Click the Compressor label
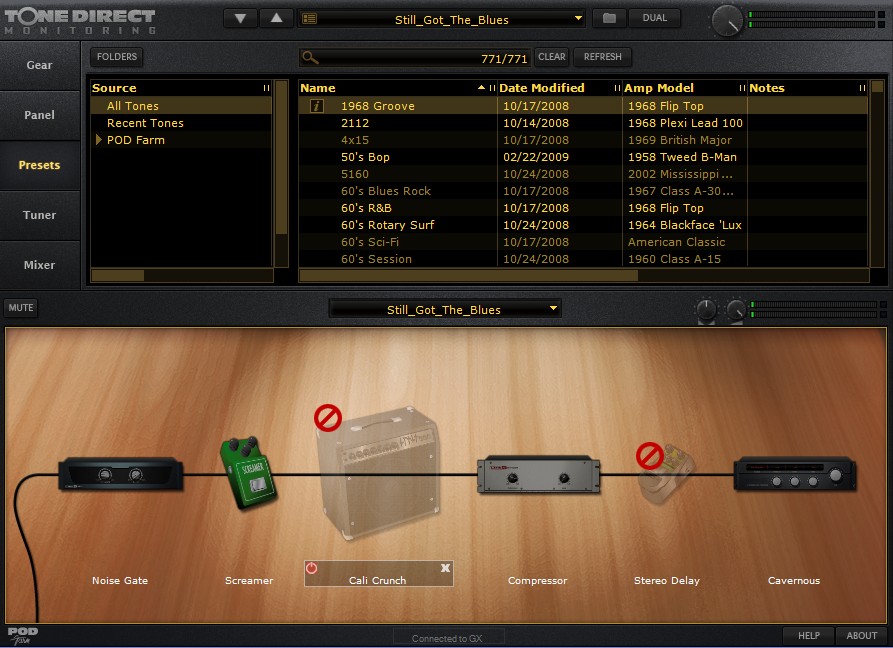The height and width of the screenshot is (648, 893). click(538, 580)
